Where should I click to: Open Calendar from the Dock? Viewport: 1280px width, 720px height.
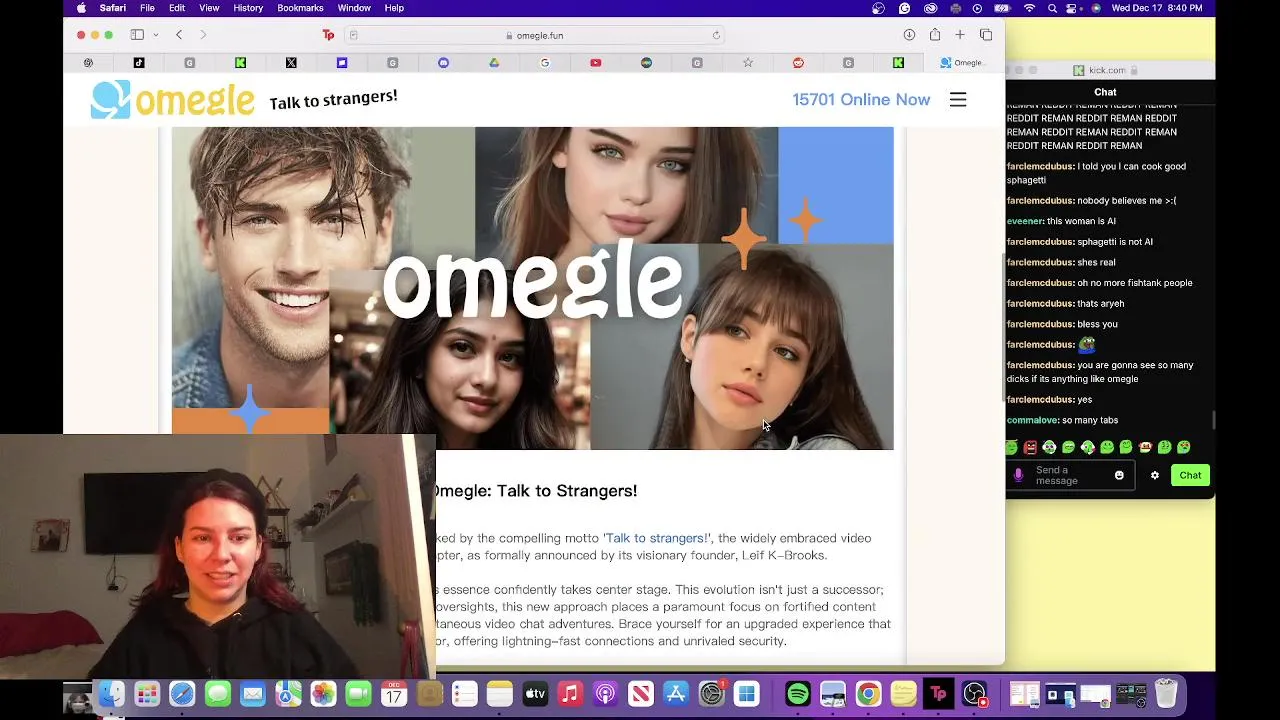pyautogui.click(x=394, y=694)
